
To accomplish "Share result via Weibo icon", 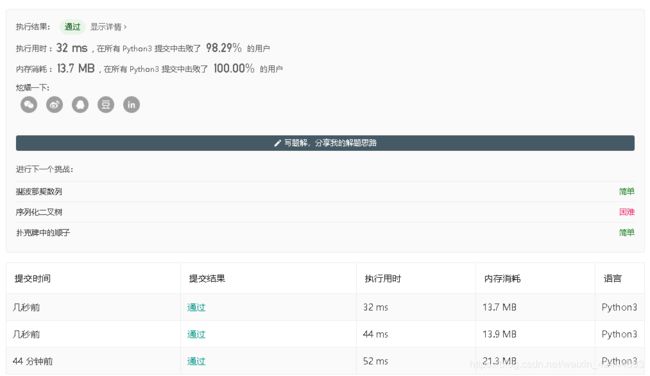I will pos(54,104).
